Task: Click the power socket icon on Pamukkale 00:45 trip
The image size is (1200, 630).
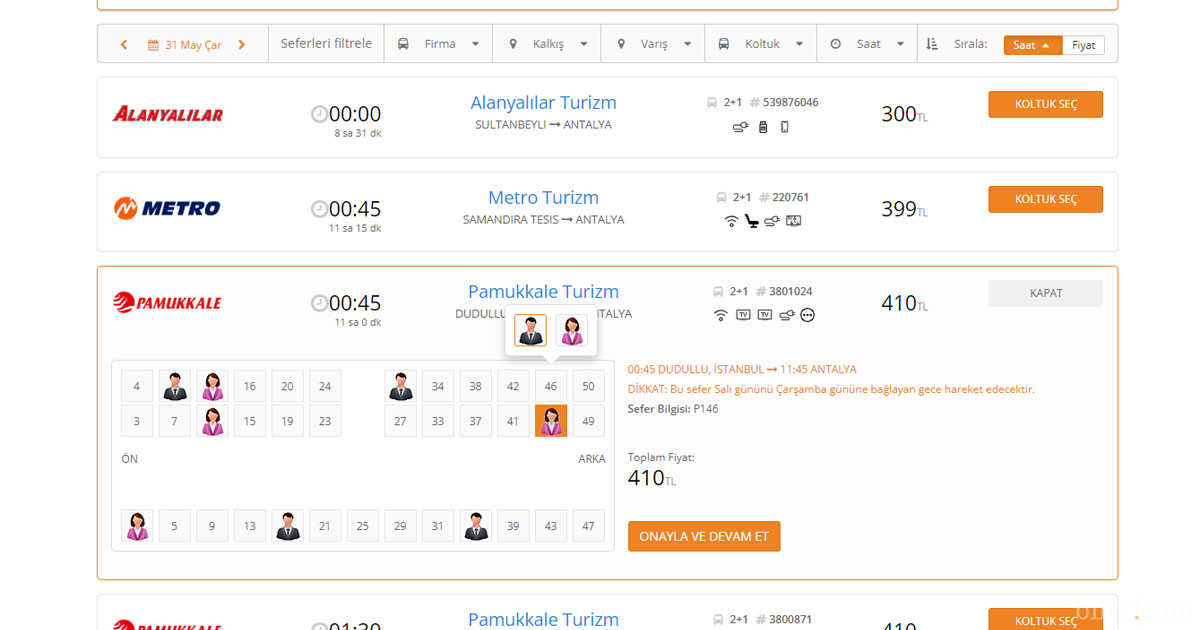Action: point(786,315)
